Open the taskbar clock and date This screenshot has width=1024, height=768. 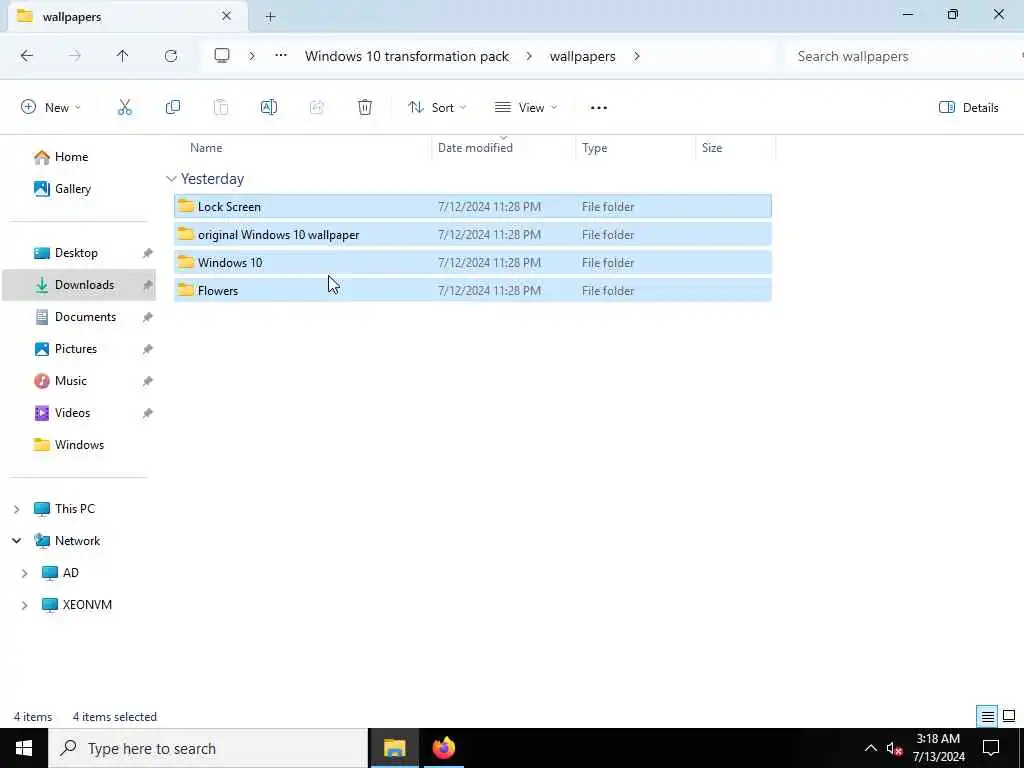tap(938, 748)
